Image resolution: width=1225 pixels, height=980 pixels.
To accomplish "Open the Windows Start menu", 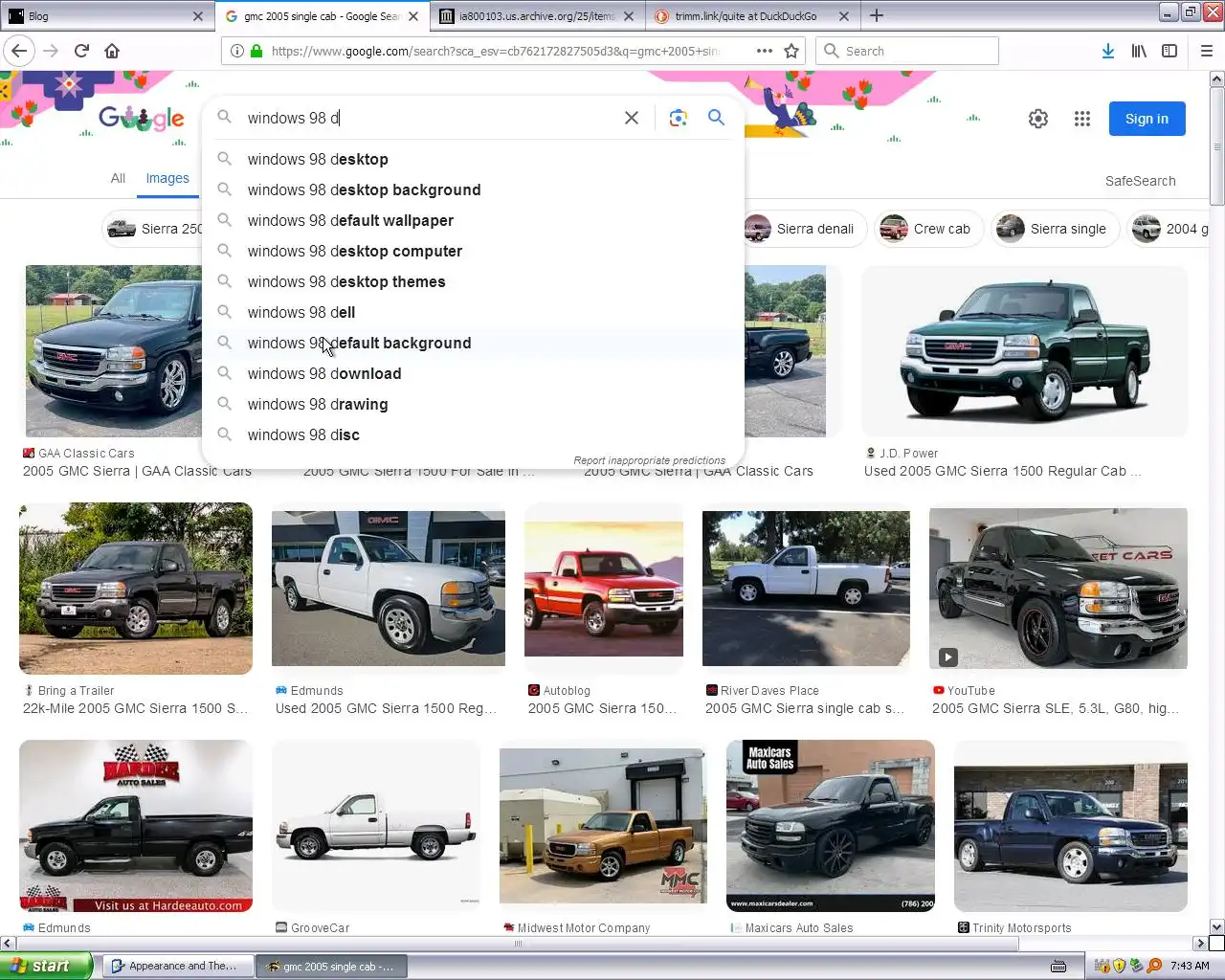I will (46, 966).
